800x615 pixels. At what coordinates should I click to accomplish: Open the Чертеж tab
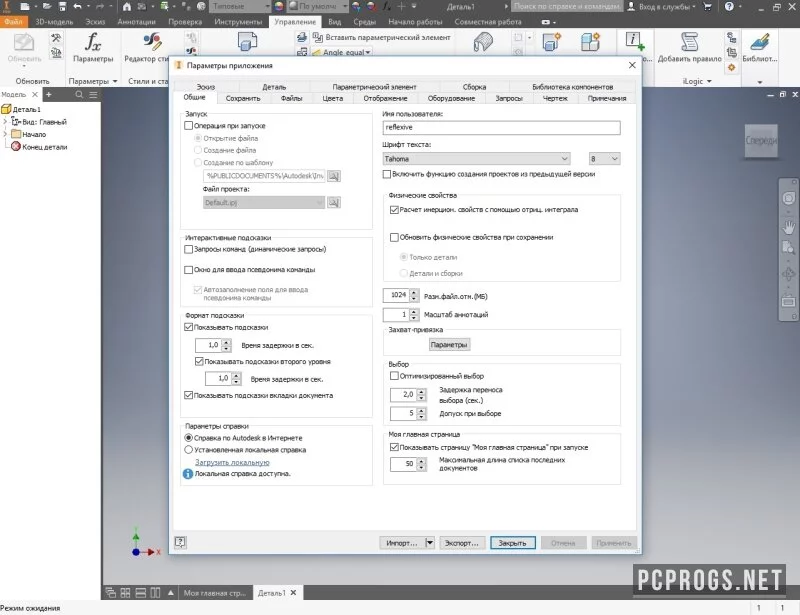click(x=555, y=99)
